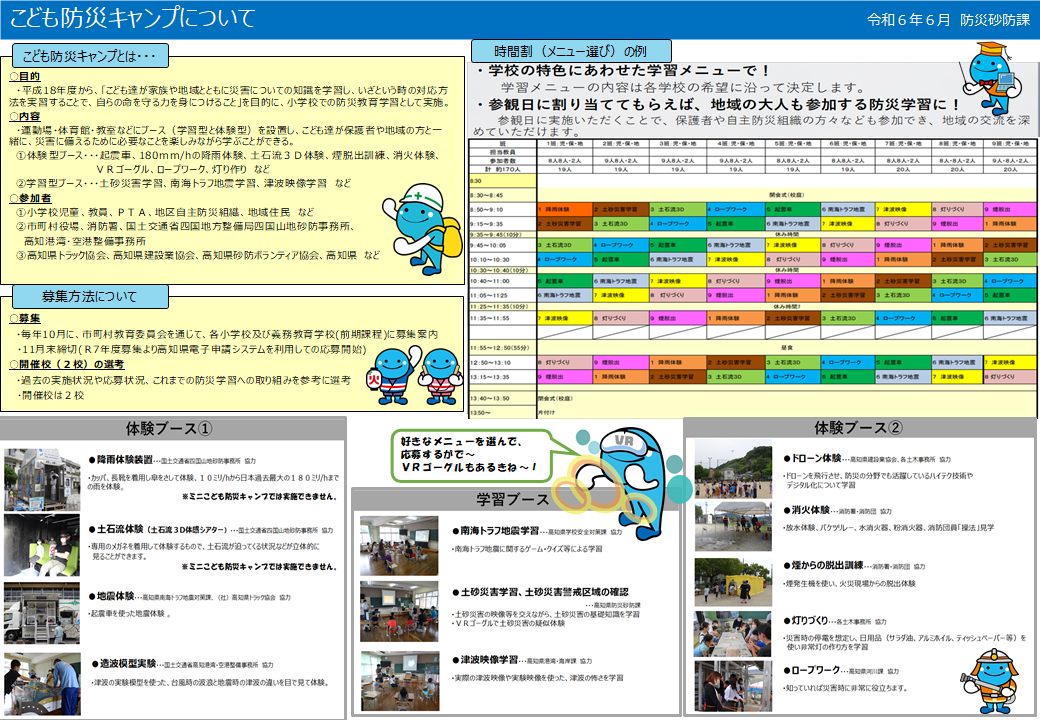
Task: Click the ●煙からの脱出訓練 title text
Action: [x=823, y=565]
